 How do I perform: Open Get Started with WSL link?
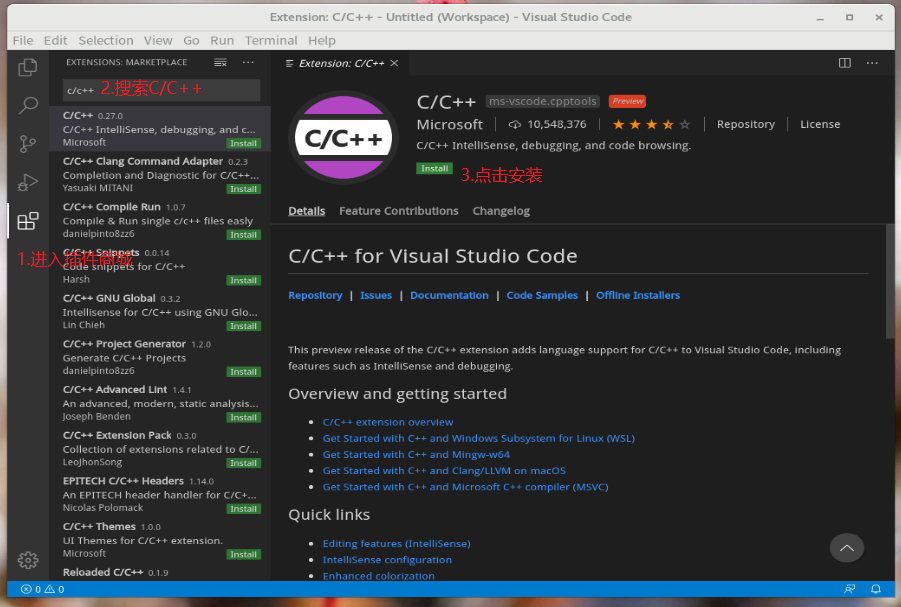point(479,438)
